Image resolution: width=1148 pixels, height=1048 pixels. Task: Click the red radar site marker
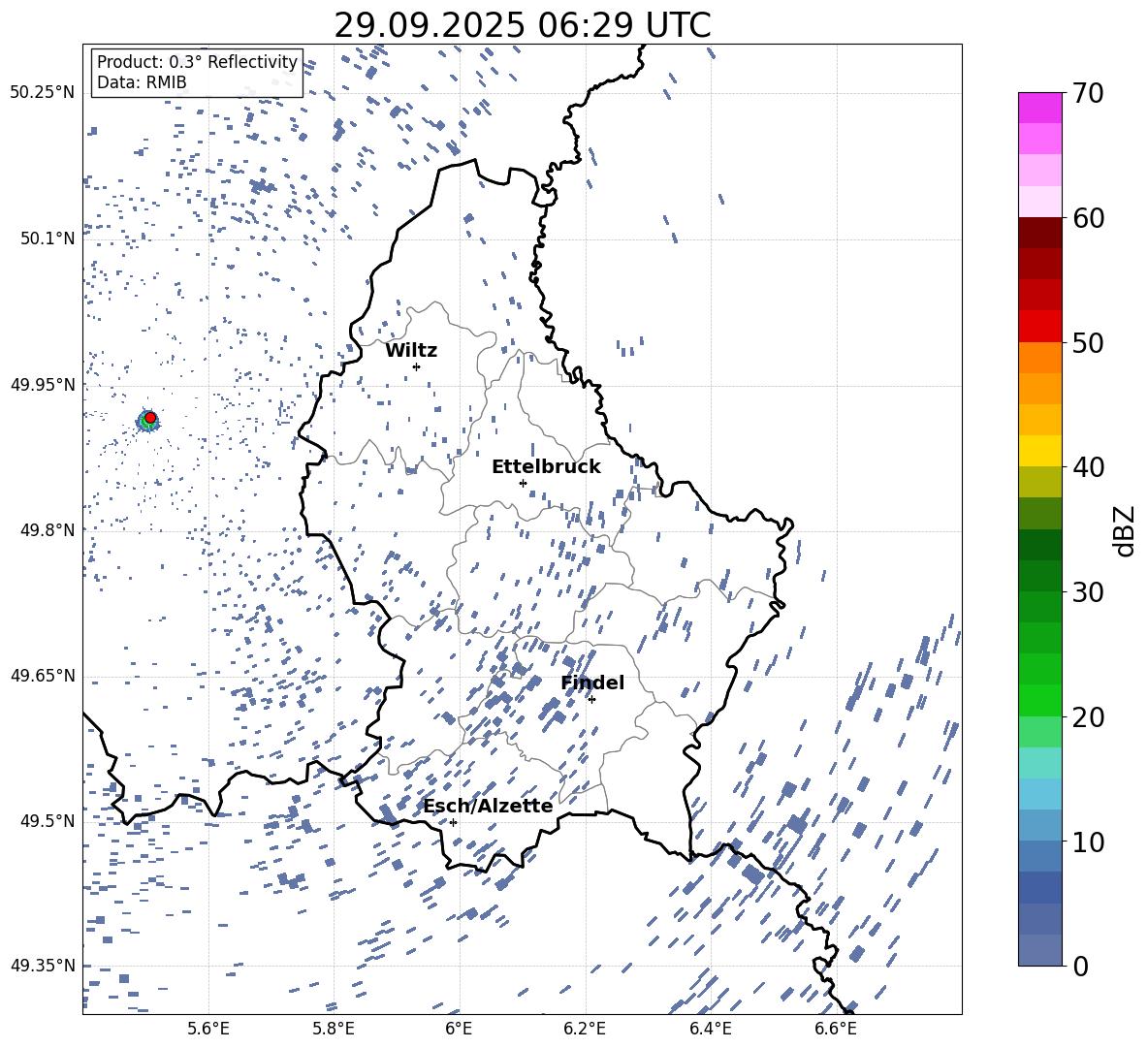click(x=150, y=418)
